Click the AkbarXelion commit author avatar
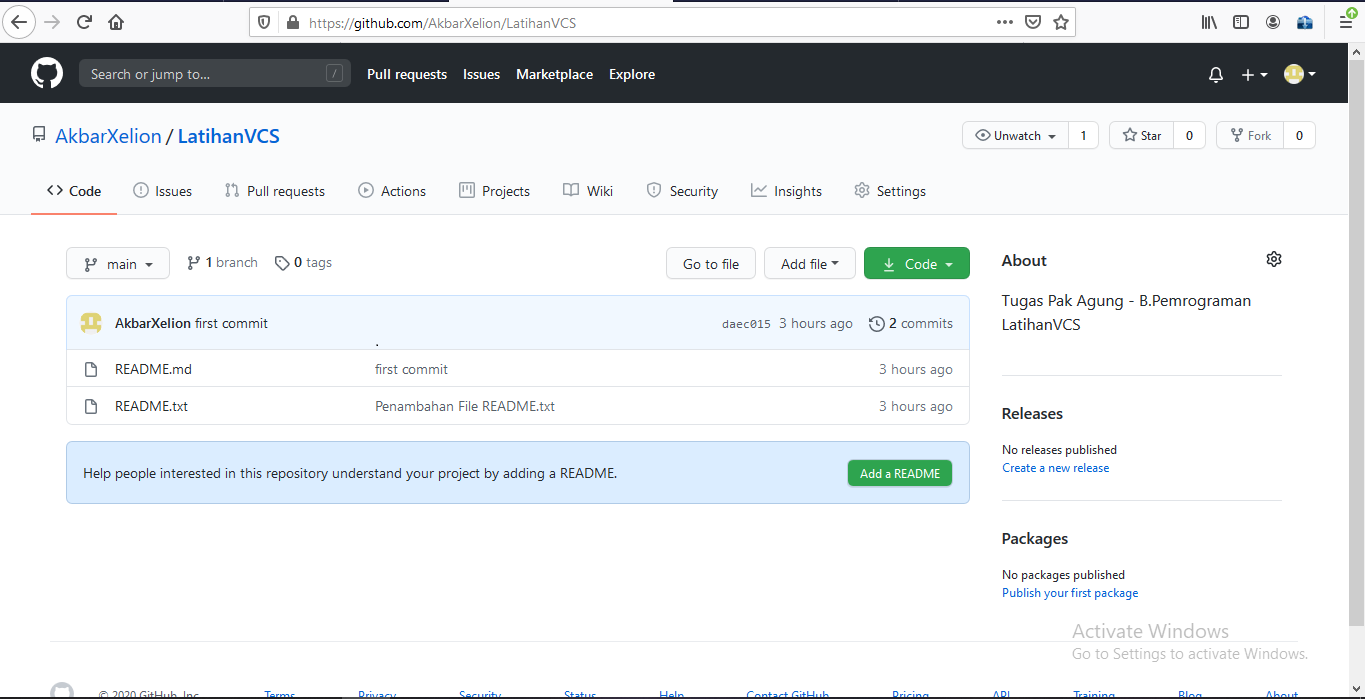Screen dimensions: 1365x699 pos(91,323)
